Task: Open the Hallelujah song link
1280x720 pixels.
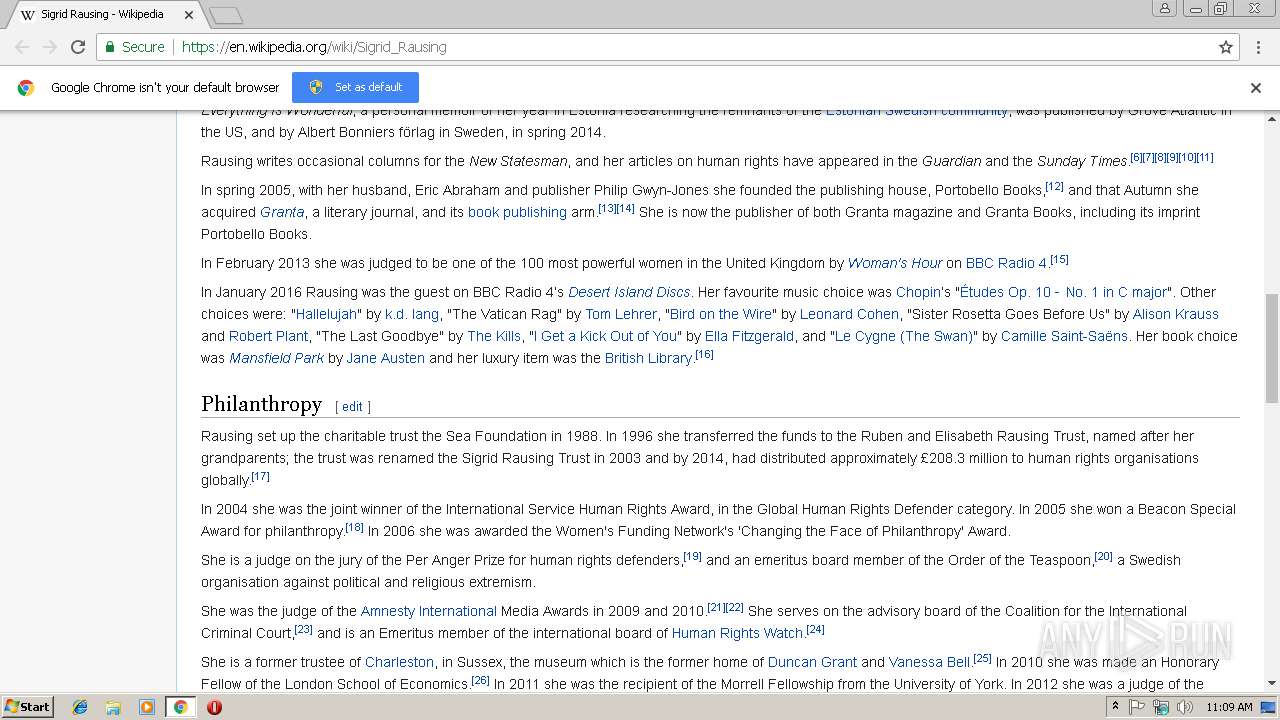Action: coord(327,314)
